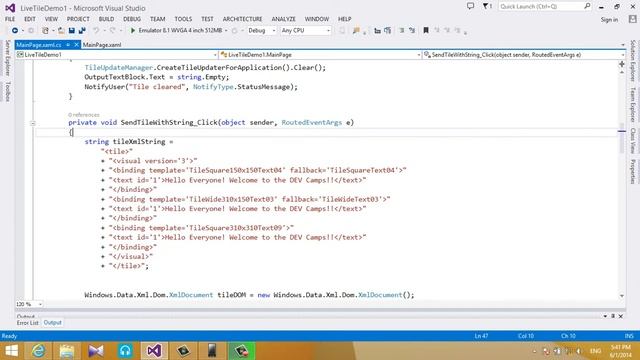
Task: Switch to the Output tab
Action: pos(52,322)
